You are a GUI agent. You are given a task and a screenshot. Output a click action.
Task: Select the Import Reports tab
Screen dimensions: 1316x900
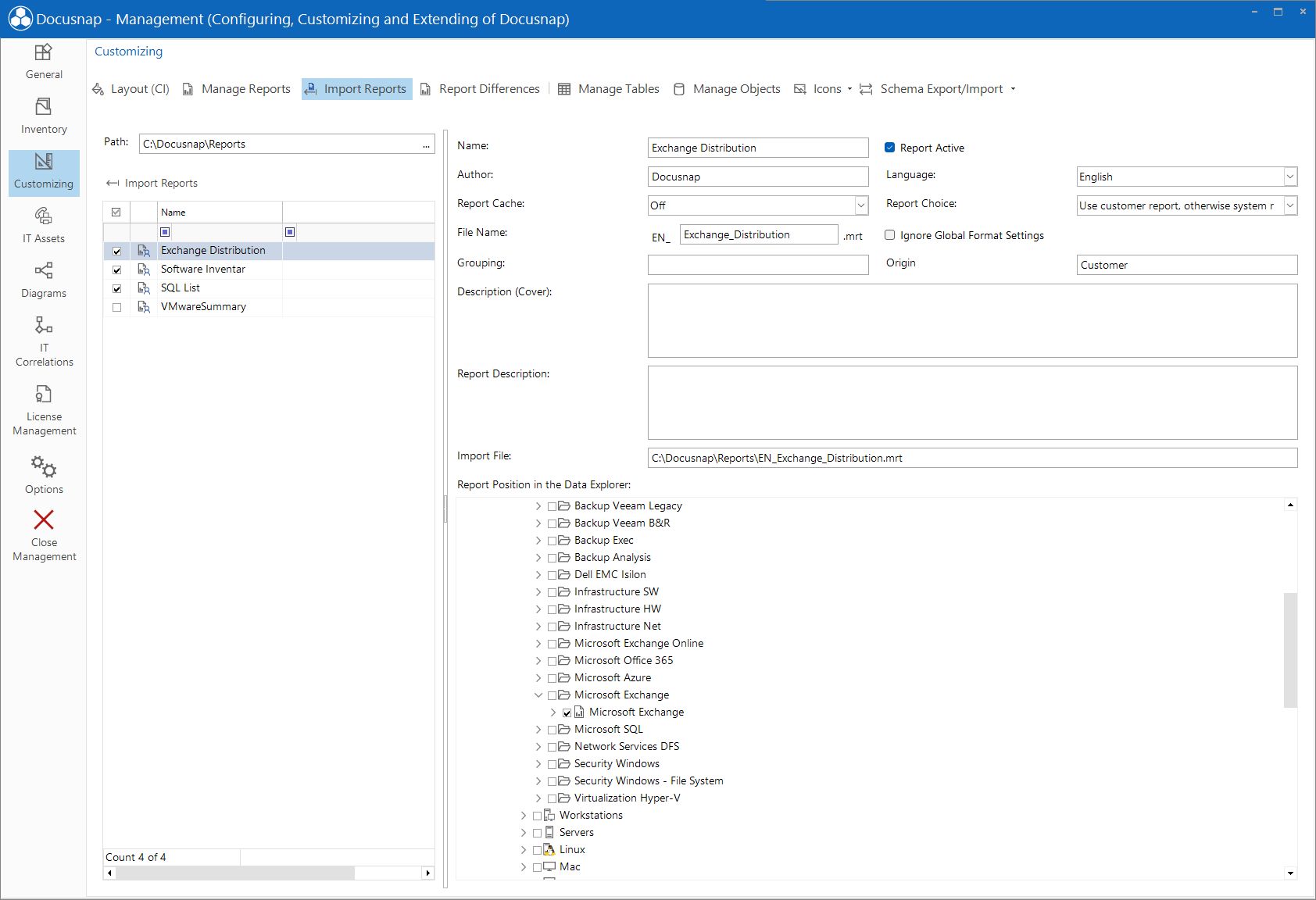357,89
